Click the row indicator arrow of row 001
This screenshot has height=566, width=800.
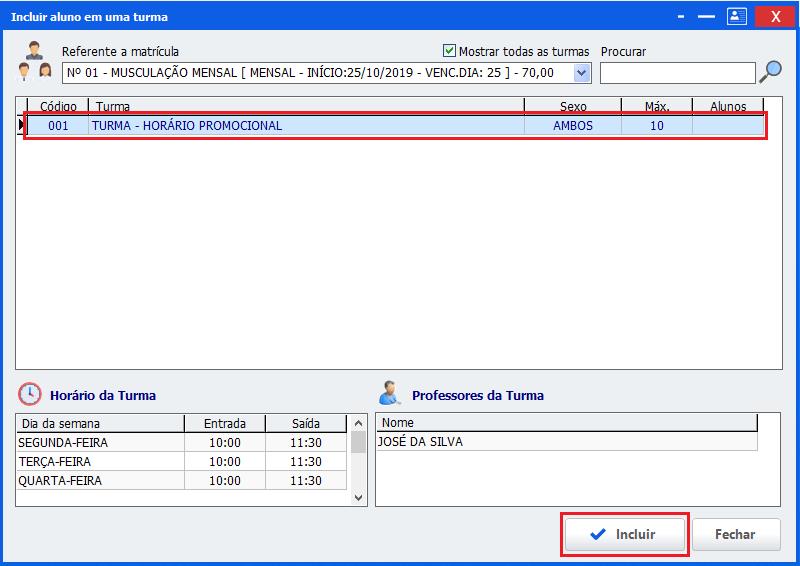21,125
